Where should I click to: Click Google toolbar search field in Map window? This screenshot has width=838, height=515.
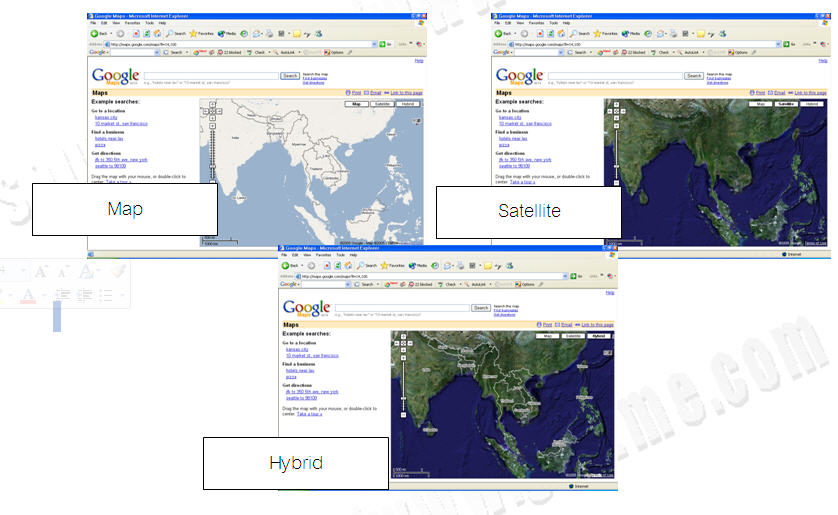pyautogui.click(x=132, y=52)
